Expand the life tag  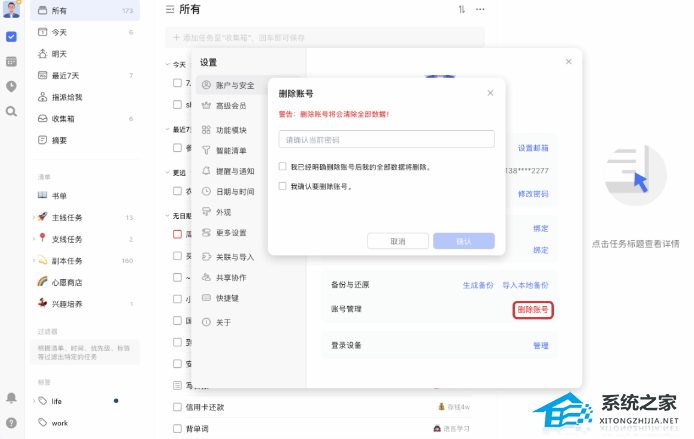(34, 401)
